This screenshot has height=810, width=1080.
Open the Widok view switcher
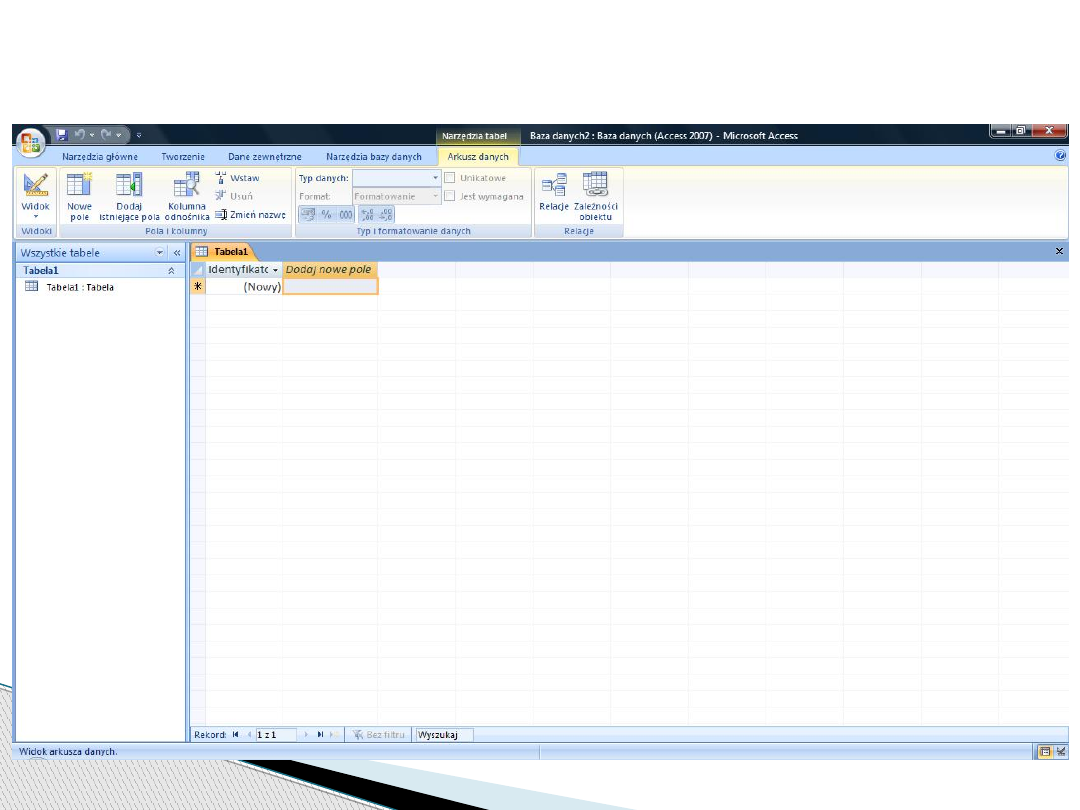(35, 195)
